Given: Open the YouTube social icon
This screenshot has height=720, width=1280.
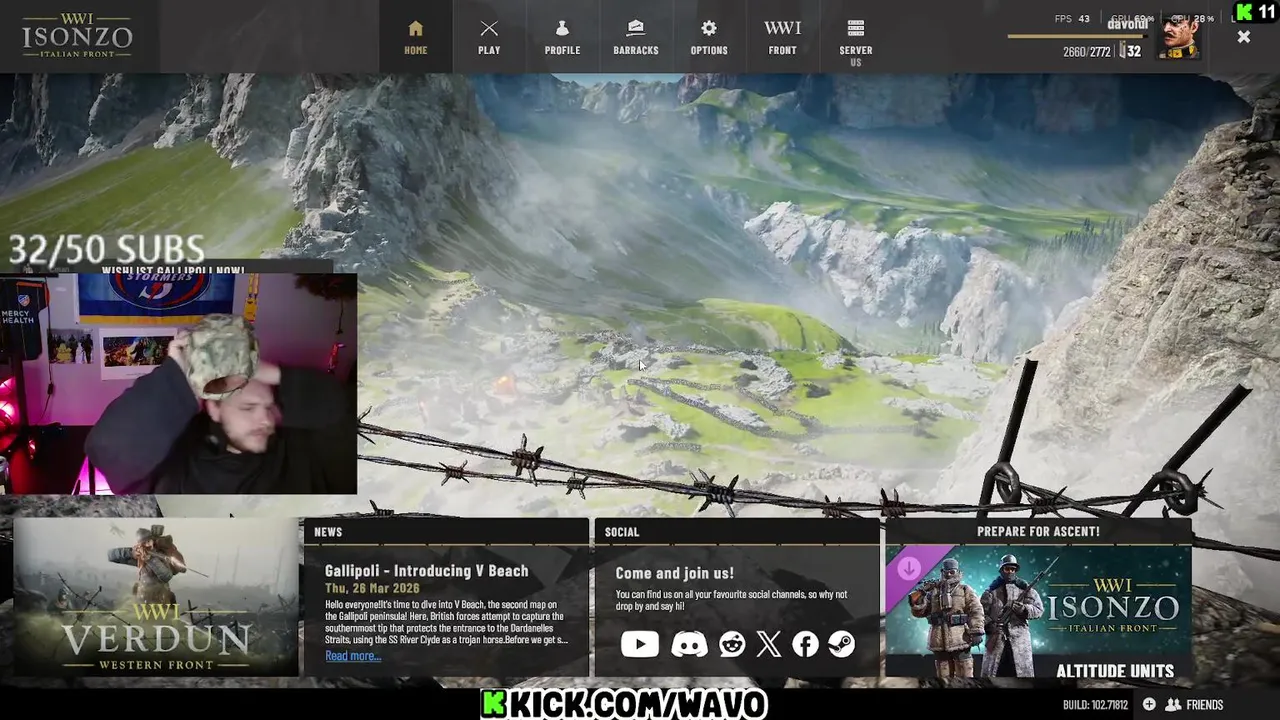Looking at the screenshot, I should point(640,644).
